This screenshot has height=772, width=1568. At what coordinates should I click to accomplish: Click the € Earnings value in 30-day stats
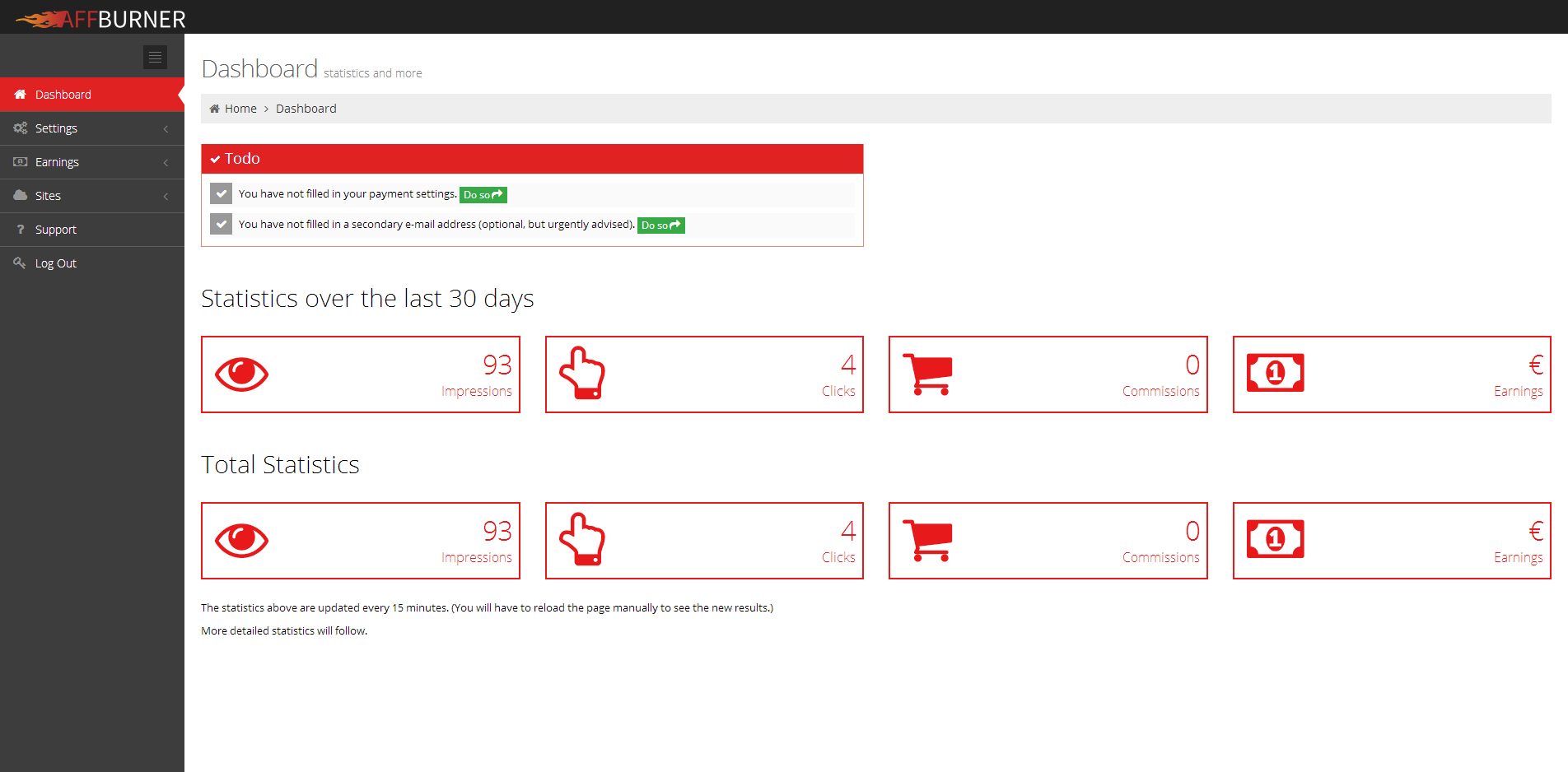pyautogui.click(x=1536, y=365)
